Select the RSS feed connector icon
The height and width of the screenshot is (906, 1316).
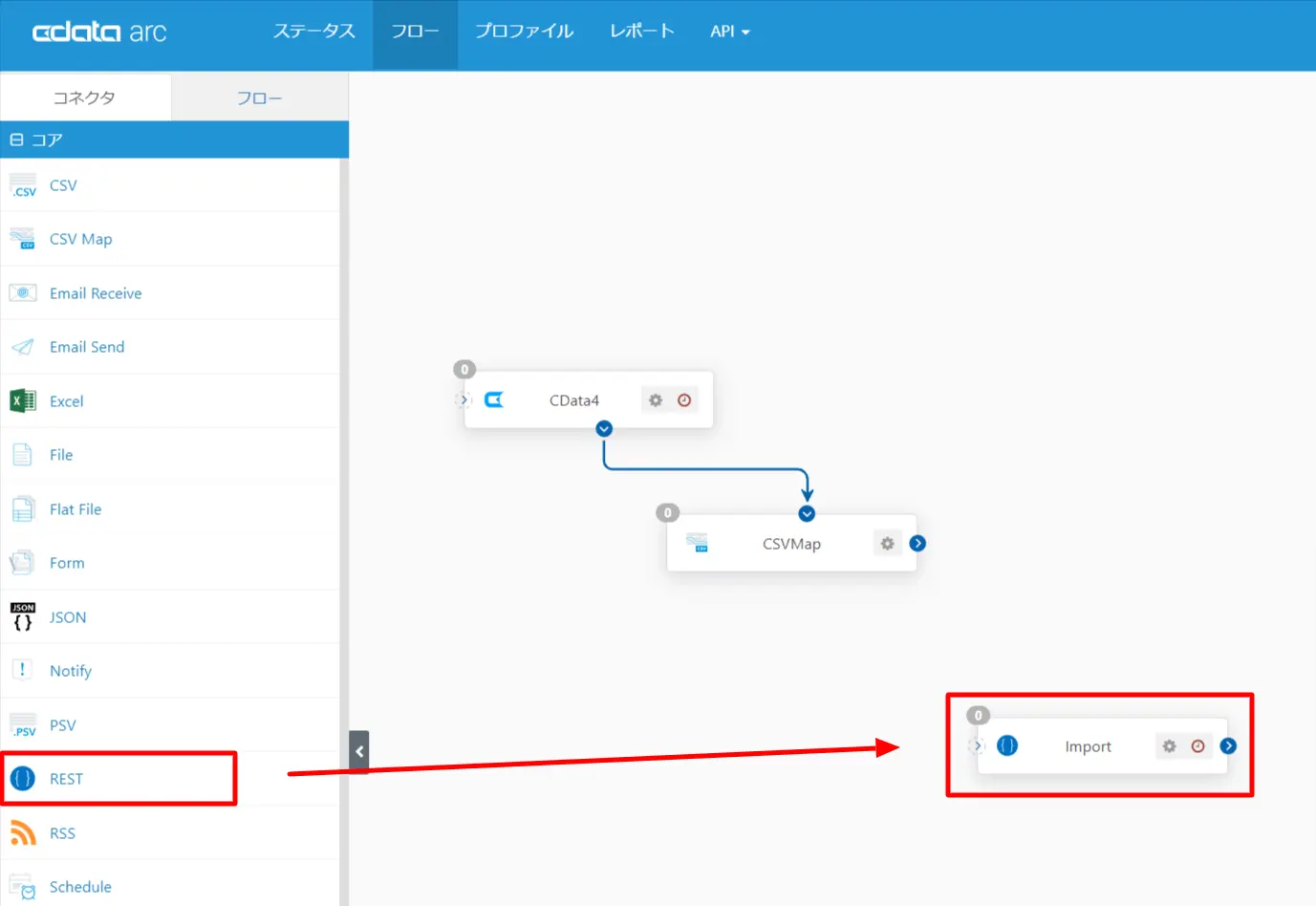pyautogui.click(x=23, y=833)
